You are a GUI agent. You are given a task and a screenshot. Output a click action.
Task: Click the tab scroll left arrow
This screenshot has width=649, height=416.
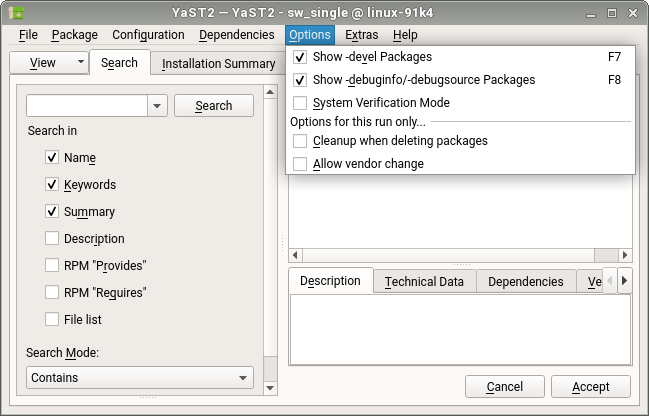609,281
